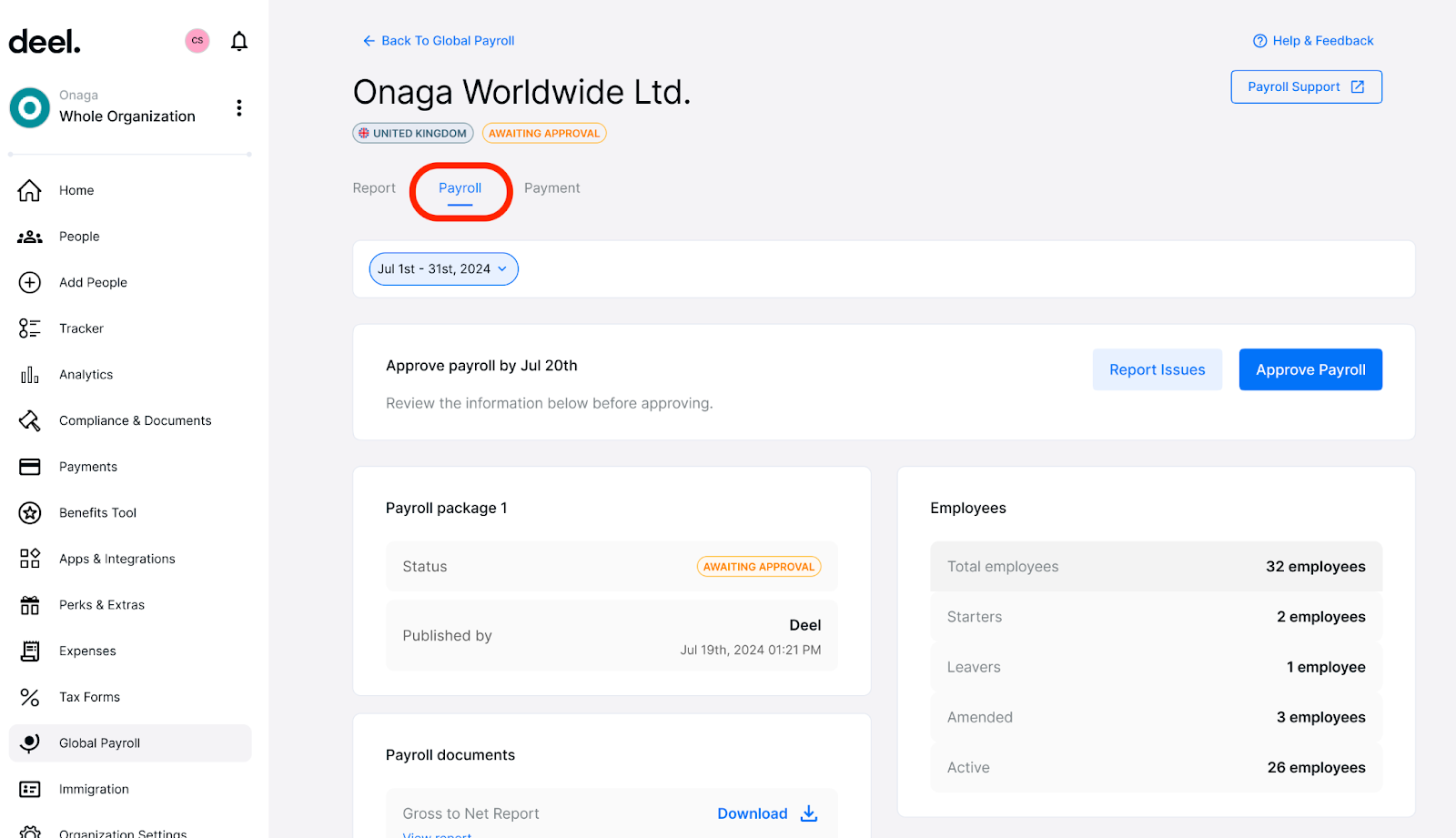This screenshot has height=838, width=1456.
Task: Switch to the Payment tab
Action: (x=551, y=188)
